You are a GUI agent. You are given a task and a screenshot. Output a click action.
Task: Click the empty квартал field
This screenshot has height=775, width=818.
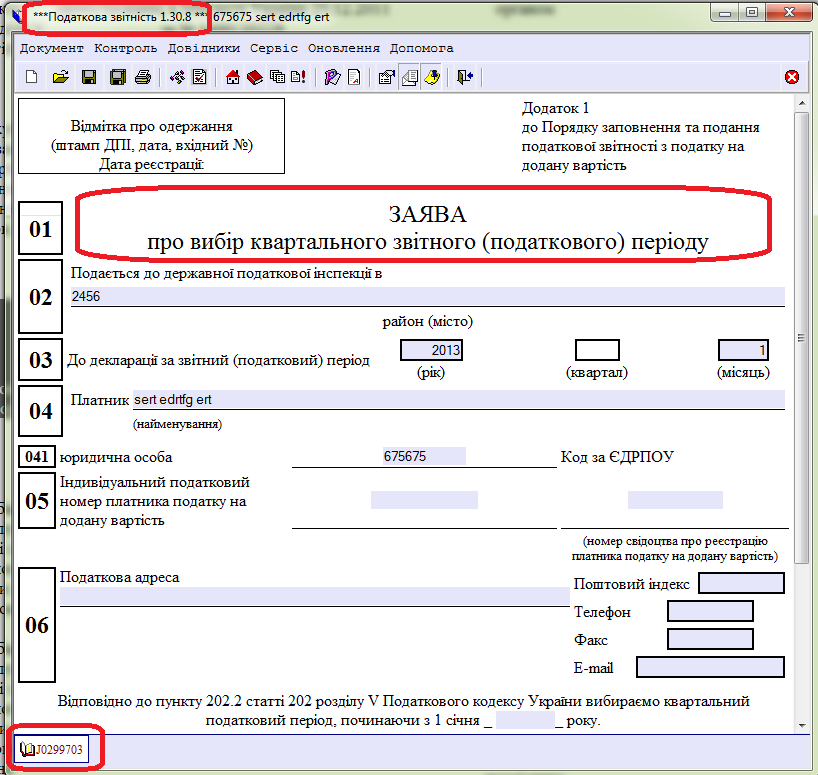[x=597, y=350]
